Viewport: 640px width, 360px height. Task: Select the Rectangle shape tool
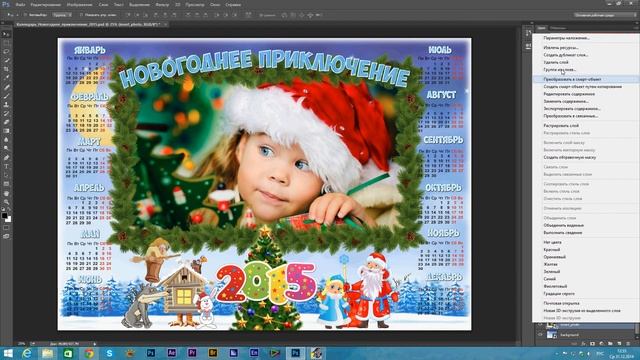coord(6,184)
